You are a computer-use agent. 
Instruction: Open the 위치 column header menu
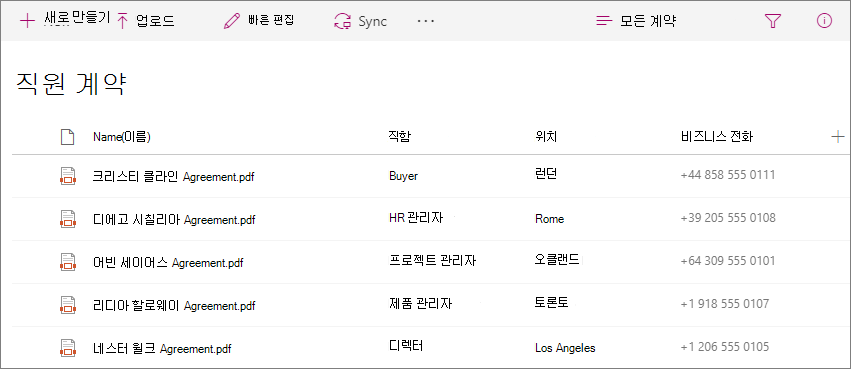pyautogui.click(x=546, y=137)
